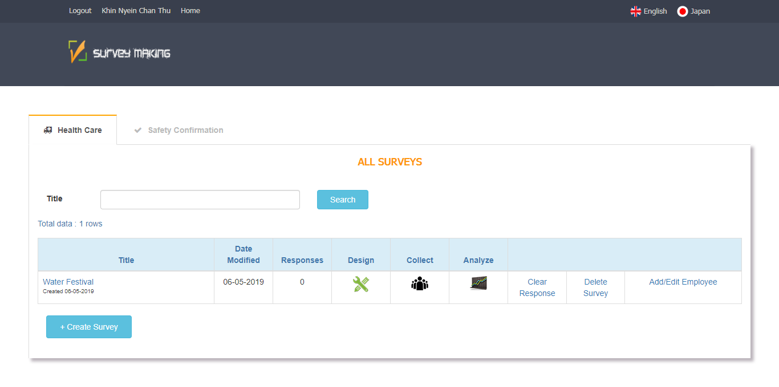Click Delete Survey for Water Festival
The height and width of the screenshot is (387, 779).
(x=596, y=288)
